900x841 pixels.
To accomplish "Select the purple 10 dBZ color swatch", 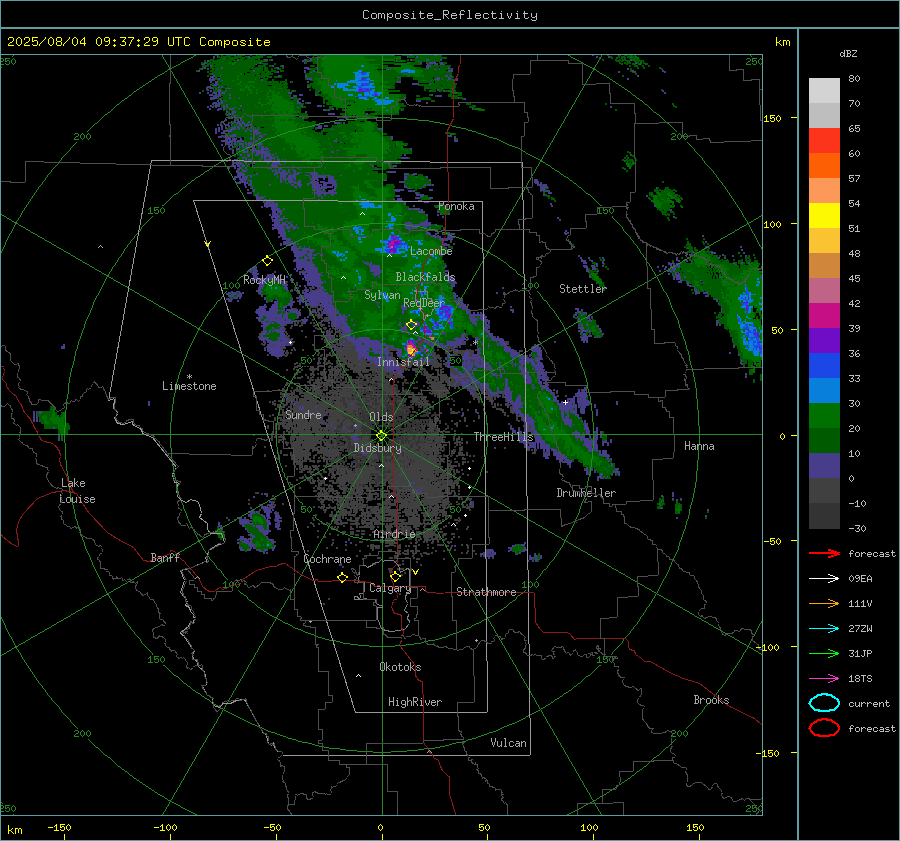I will pos(824,465).
